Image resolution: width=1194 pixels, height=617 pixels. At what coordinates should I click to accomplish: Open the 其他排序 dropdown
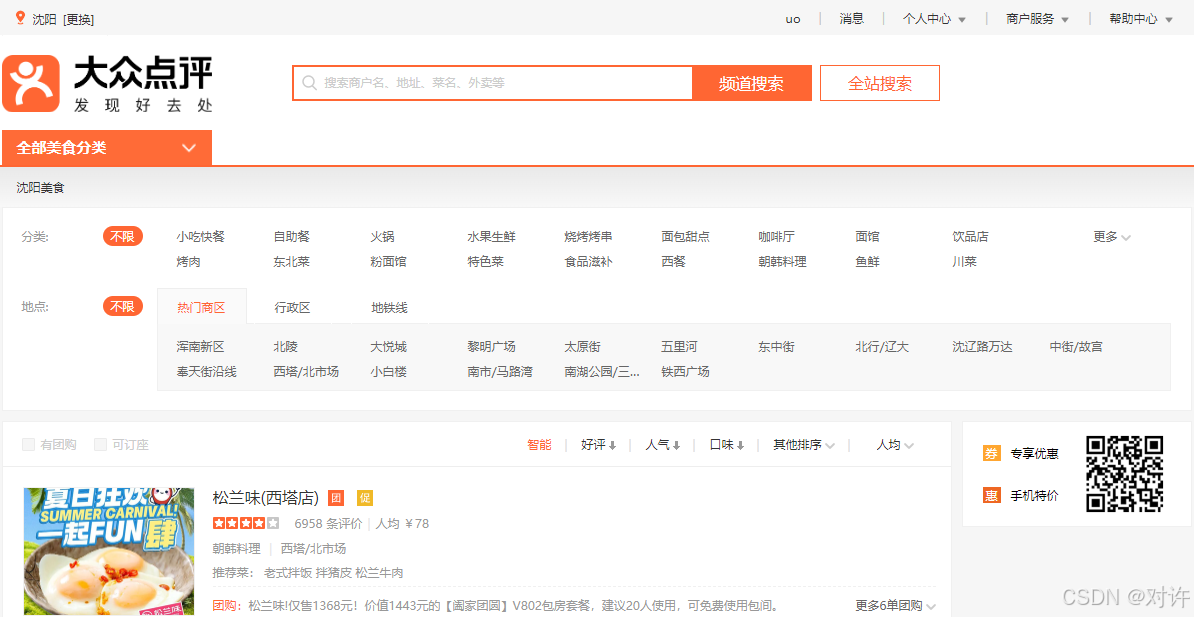804,445
